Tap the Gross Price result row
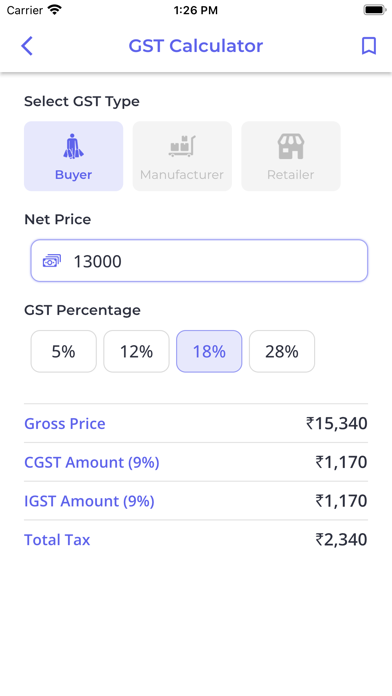Image resolution: width=392 pixels, height=696 pixels. (x=196, y=423)
